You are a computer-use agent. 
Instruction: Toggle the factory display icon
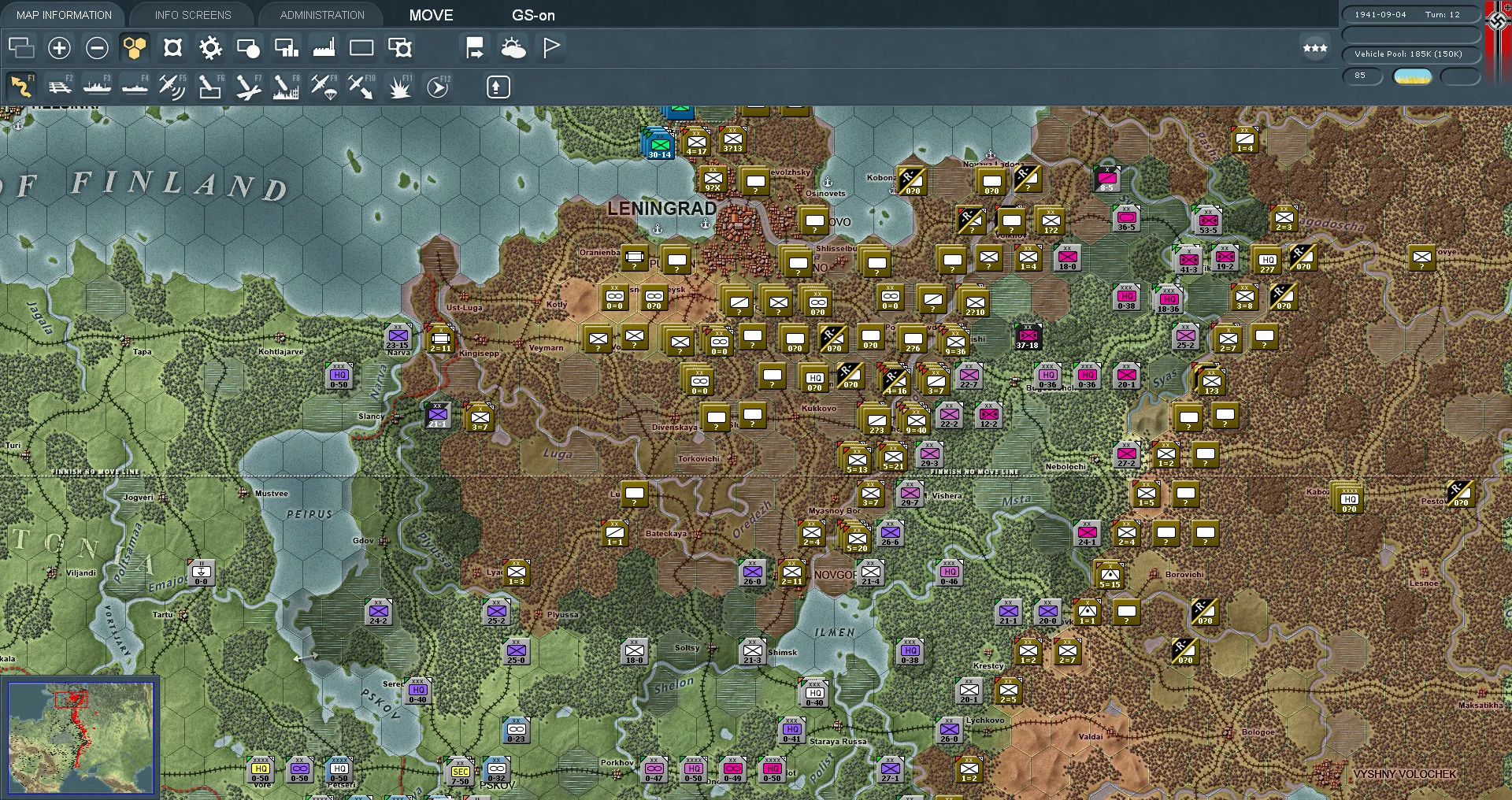pyautogui.click(x=324, y=48)
